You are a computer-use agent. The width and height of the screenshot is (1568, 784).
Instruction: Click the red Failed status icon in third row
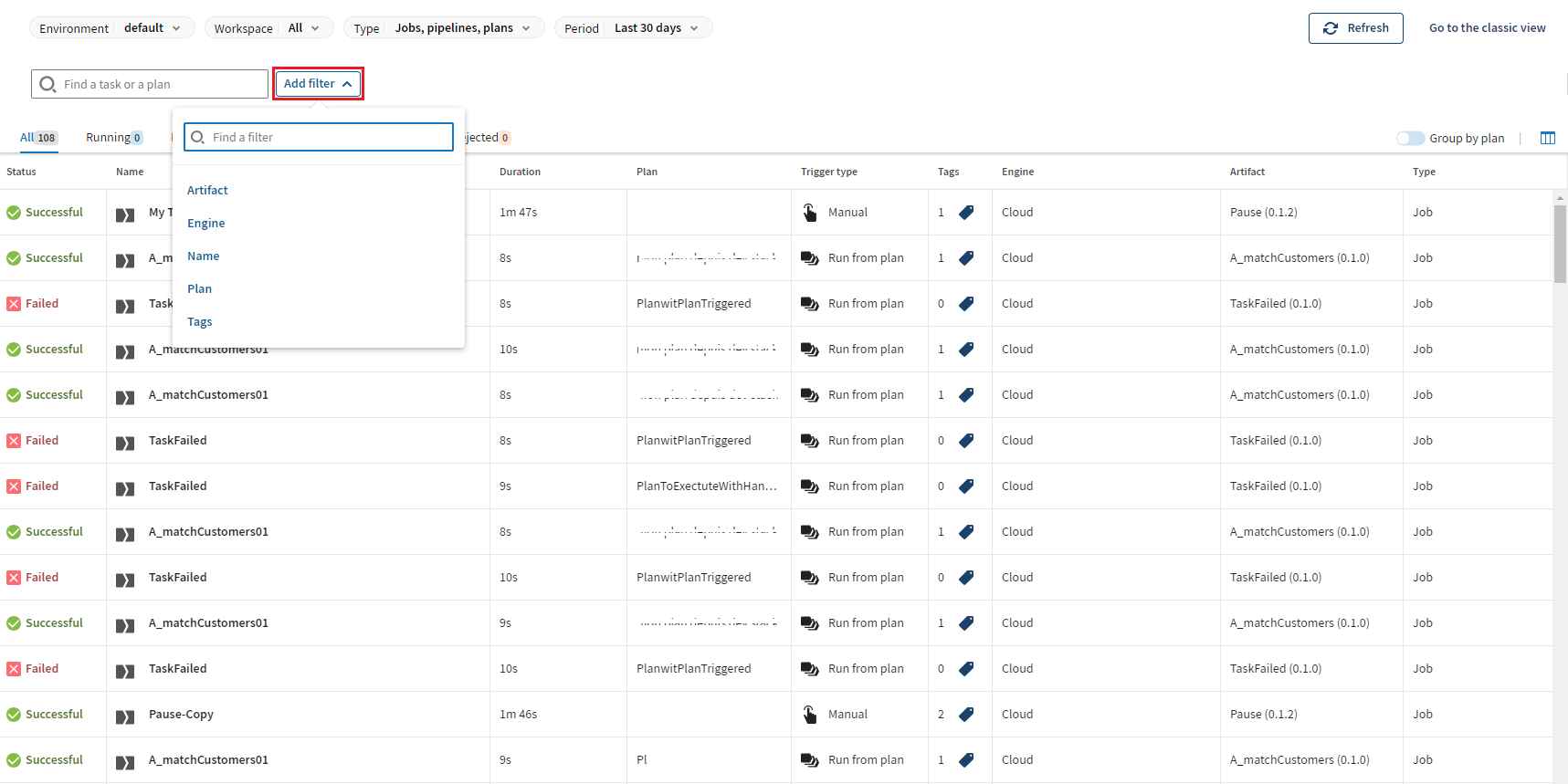pos(14,304)
